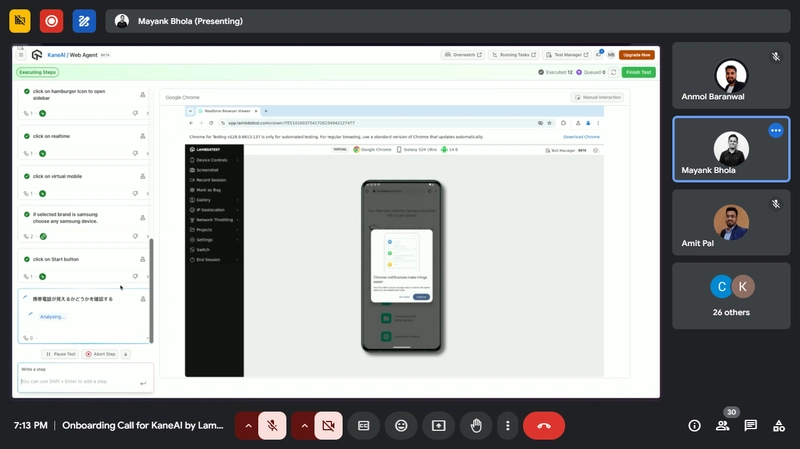Screen dimensions: 800x449
Task: Expand audio settings arrow beside microphone
Action: [x=248, y=426]
